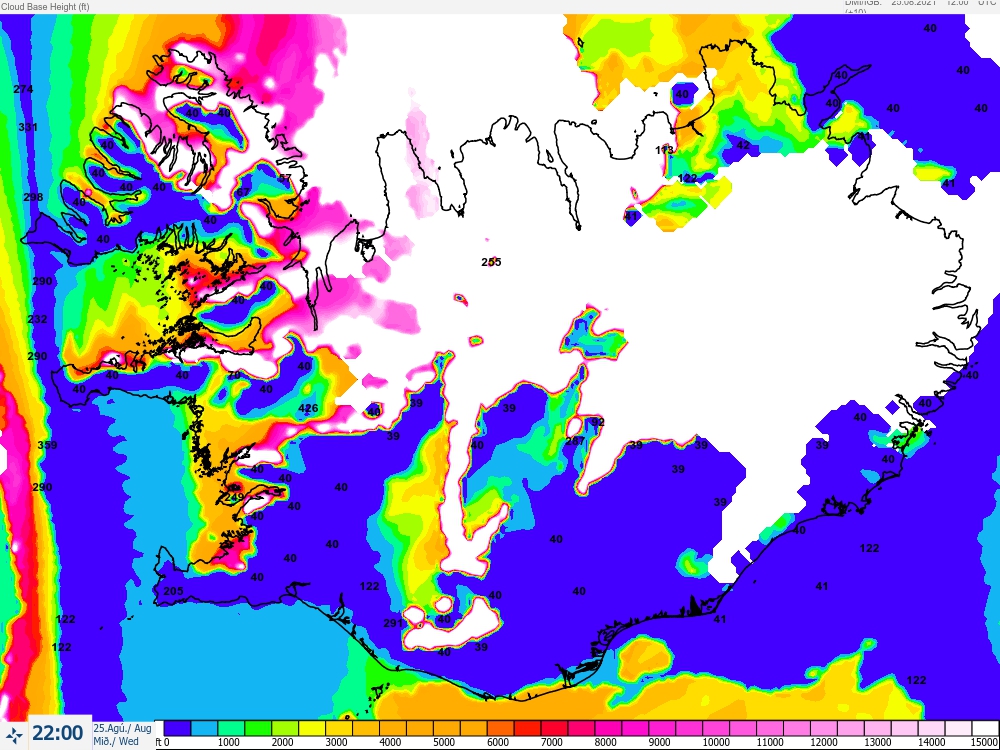Click the 287 cloud base value on the map
This screenshot has width=1000, height=750.
575,441
